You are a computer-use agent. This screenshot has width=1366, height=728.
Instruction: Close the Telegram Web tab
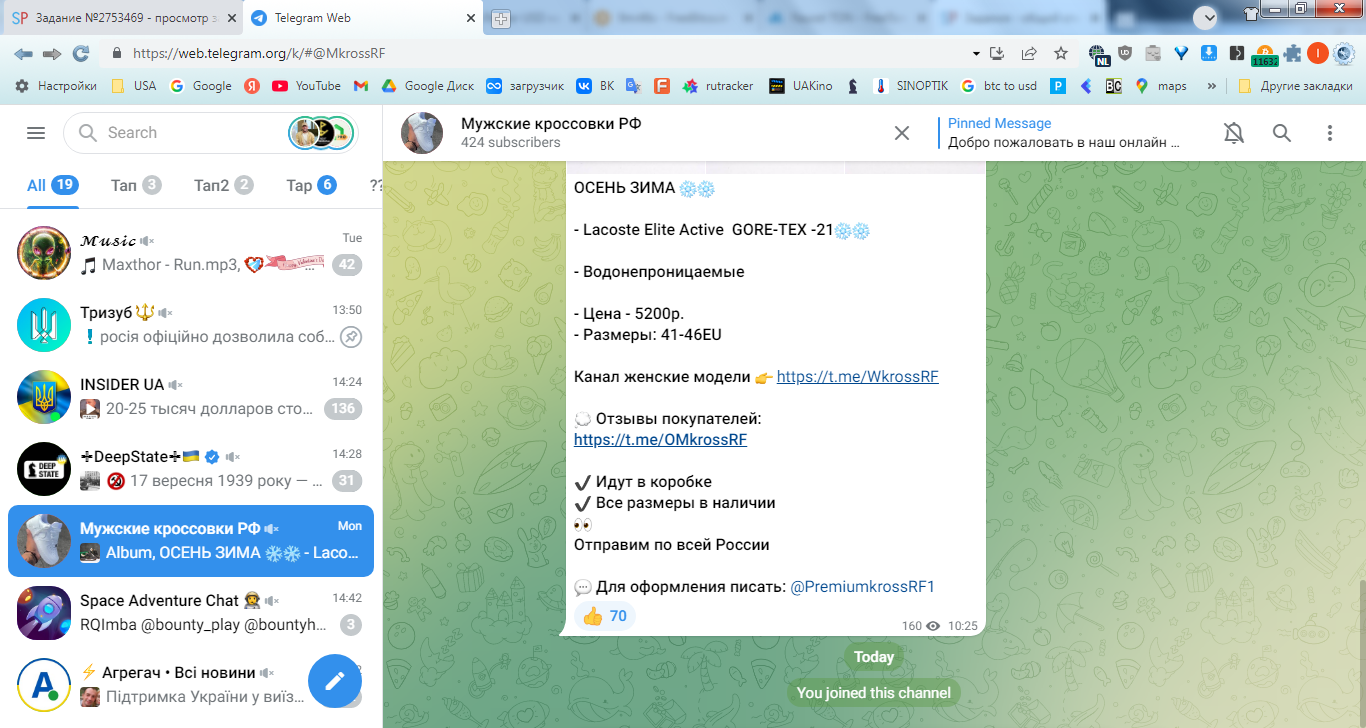(x=471, y=18)
